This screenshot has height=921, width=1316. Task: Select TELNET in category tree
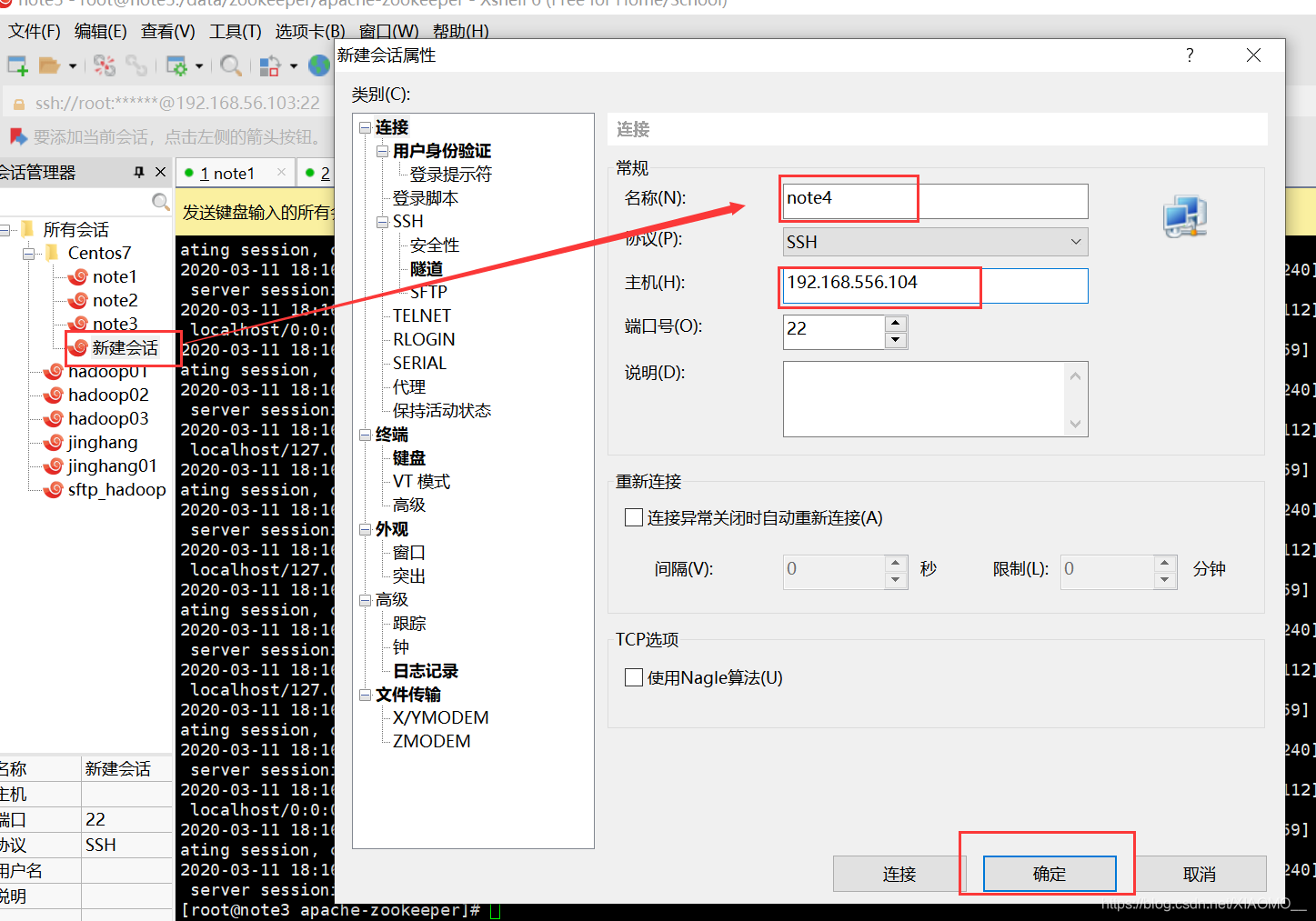422,316
